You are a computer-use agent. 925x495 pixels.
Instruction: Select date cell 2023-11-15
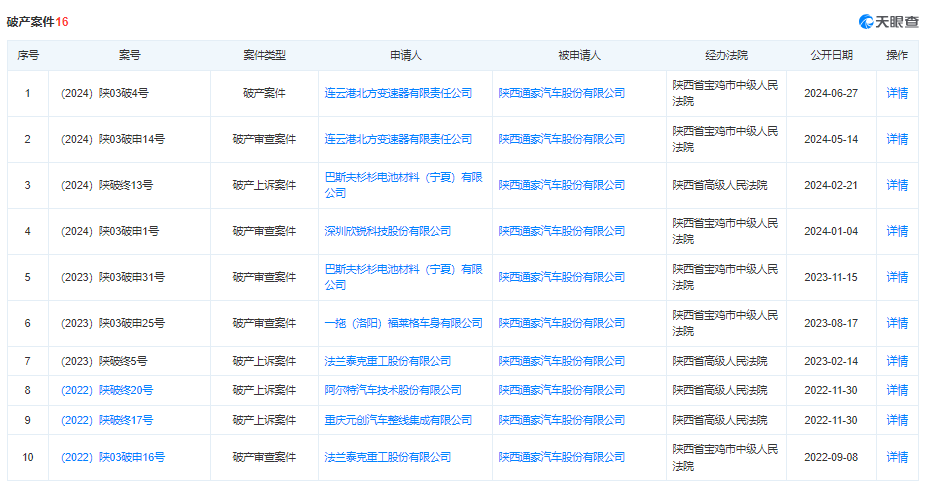coord(831,277)
